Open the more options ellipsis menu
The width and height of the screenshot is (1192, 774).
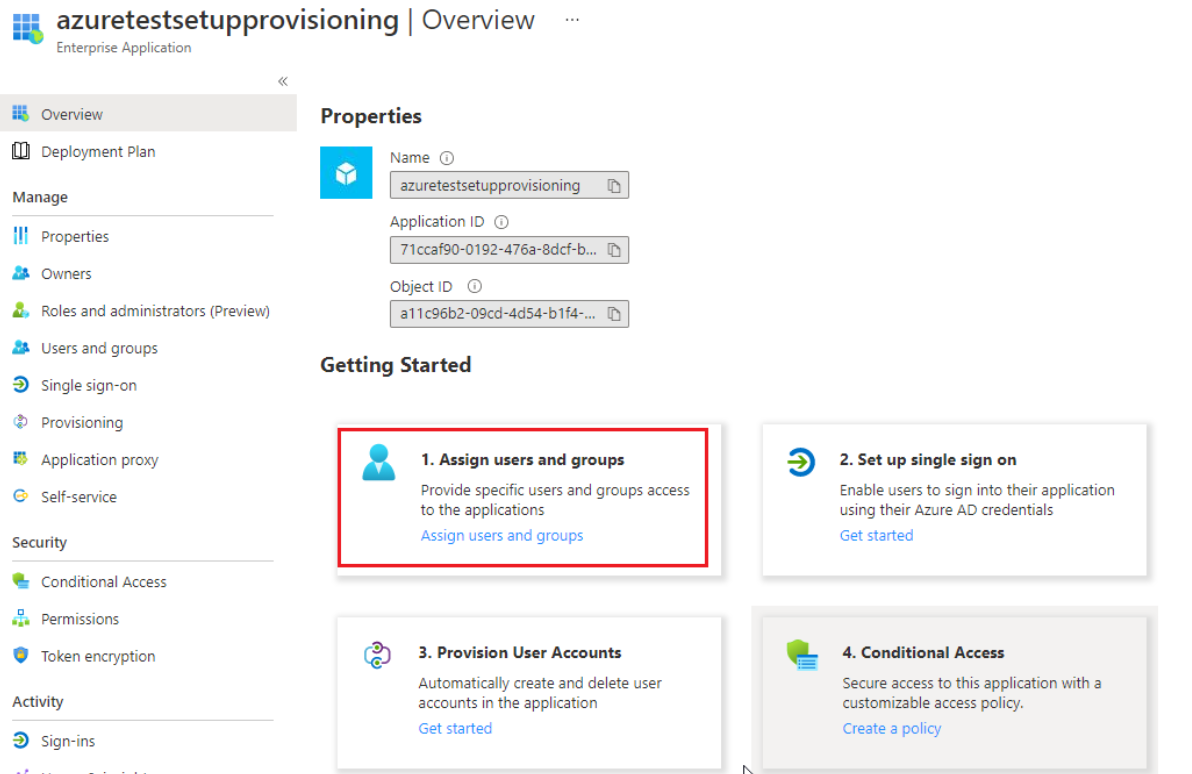572,21
